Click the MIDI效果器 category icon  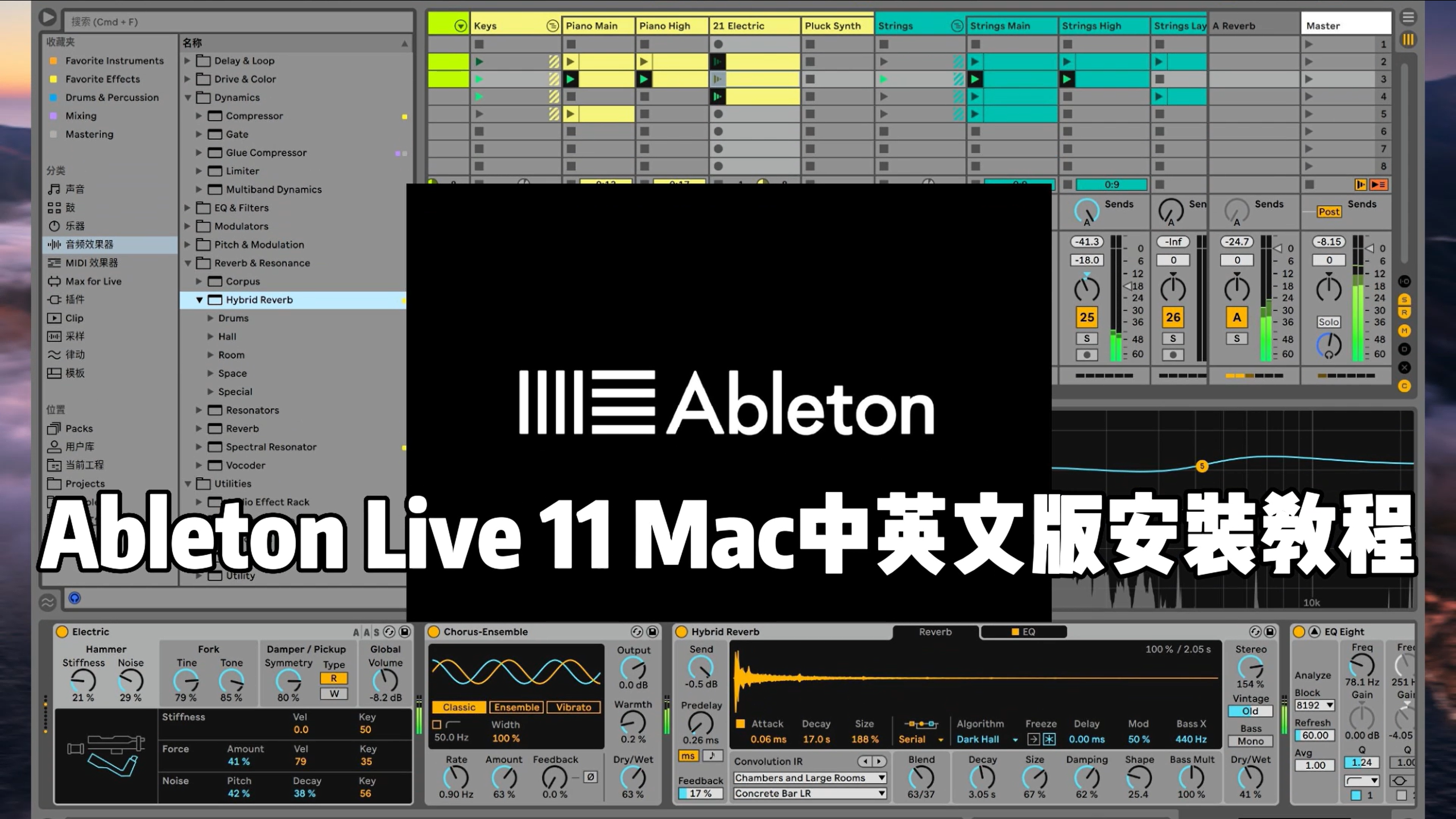point(54,262)
